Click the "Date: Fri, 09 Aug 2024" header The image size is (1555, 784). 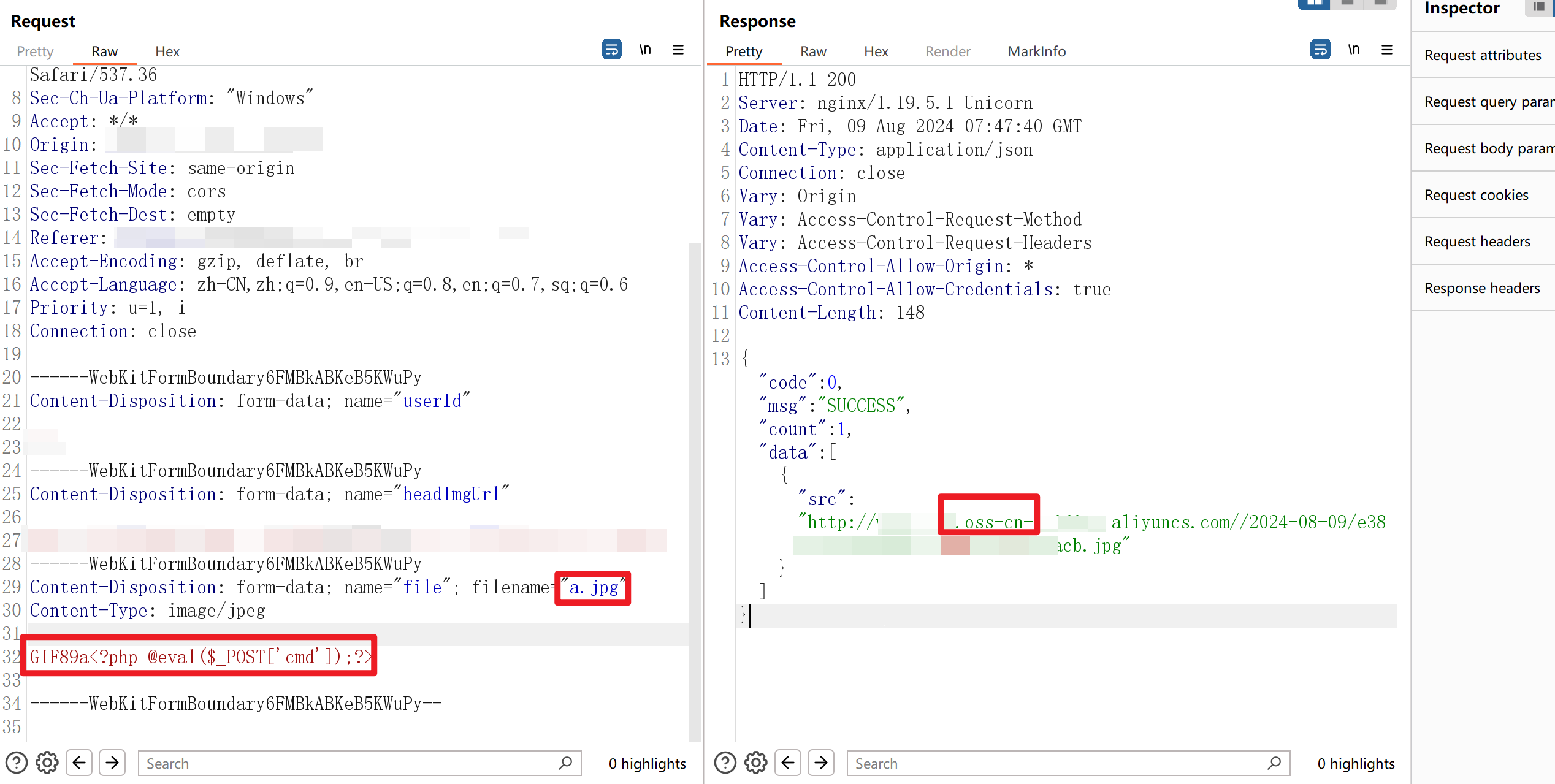coord(910,126)
